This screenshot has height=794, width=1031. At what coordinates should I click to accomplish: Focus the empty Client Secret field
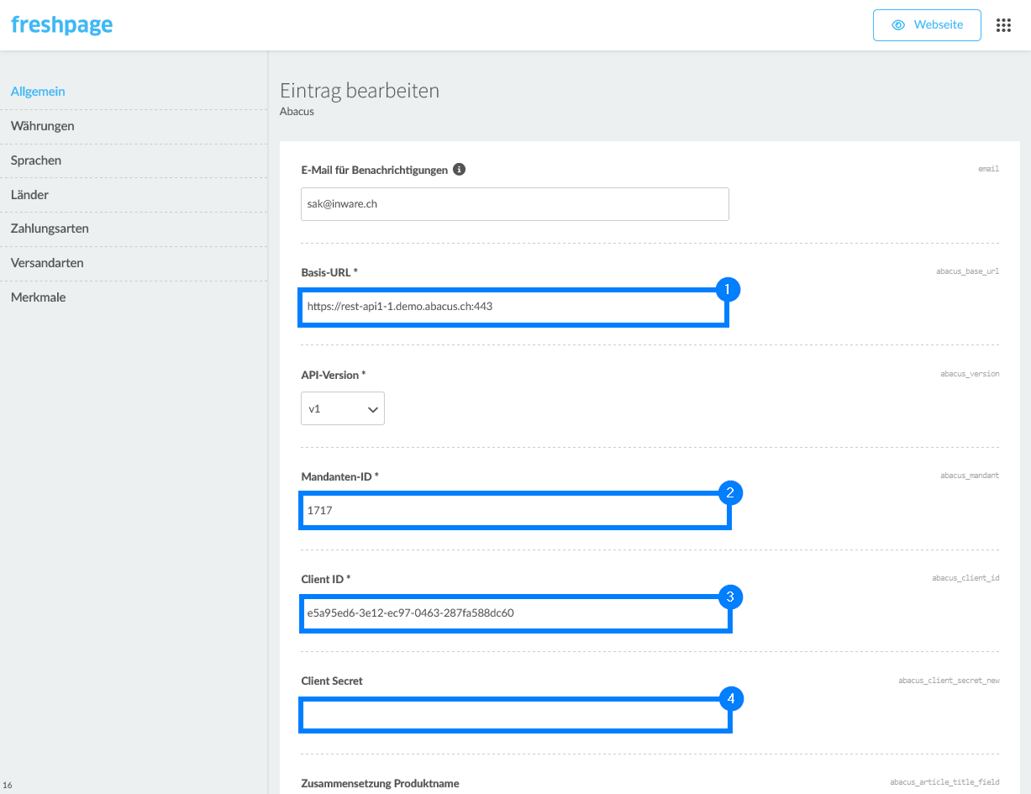pos(512,715)
